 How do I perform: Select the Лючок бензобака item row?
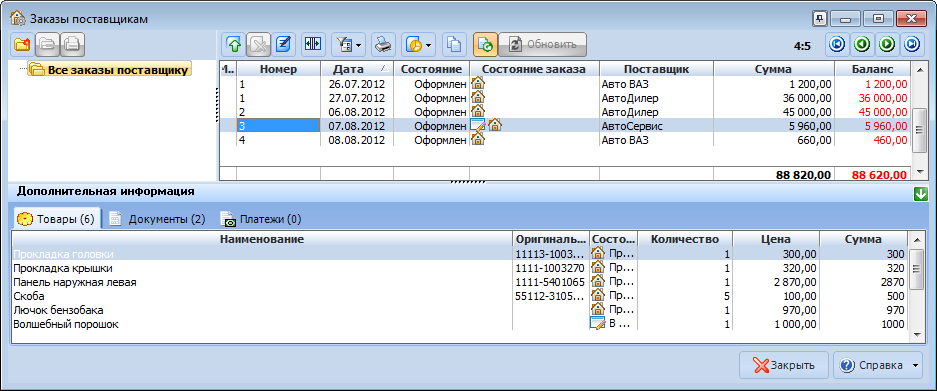[x=459, y=310]
